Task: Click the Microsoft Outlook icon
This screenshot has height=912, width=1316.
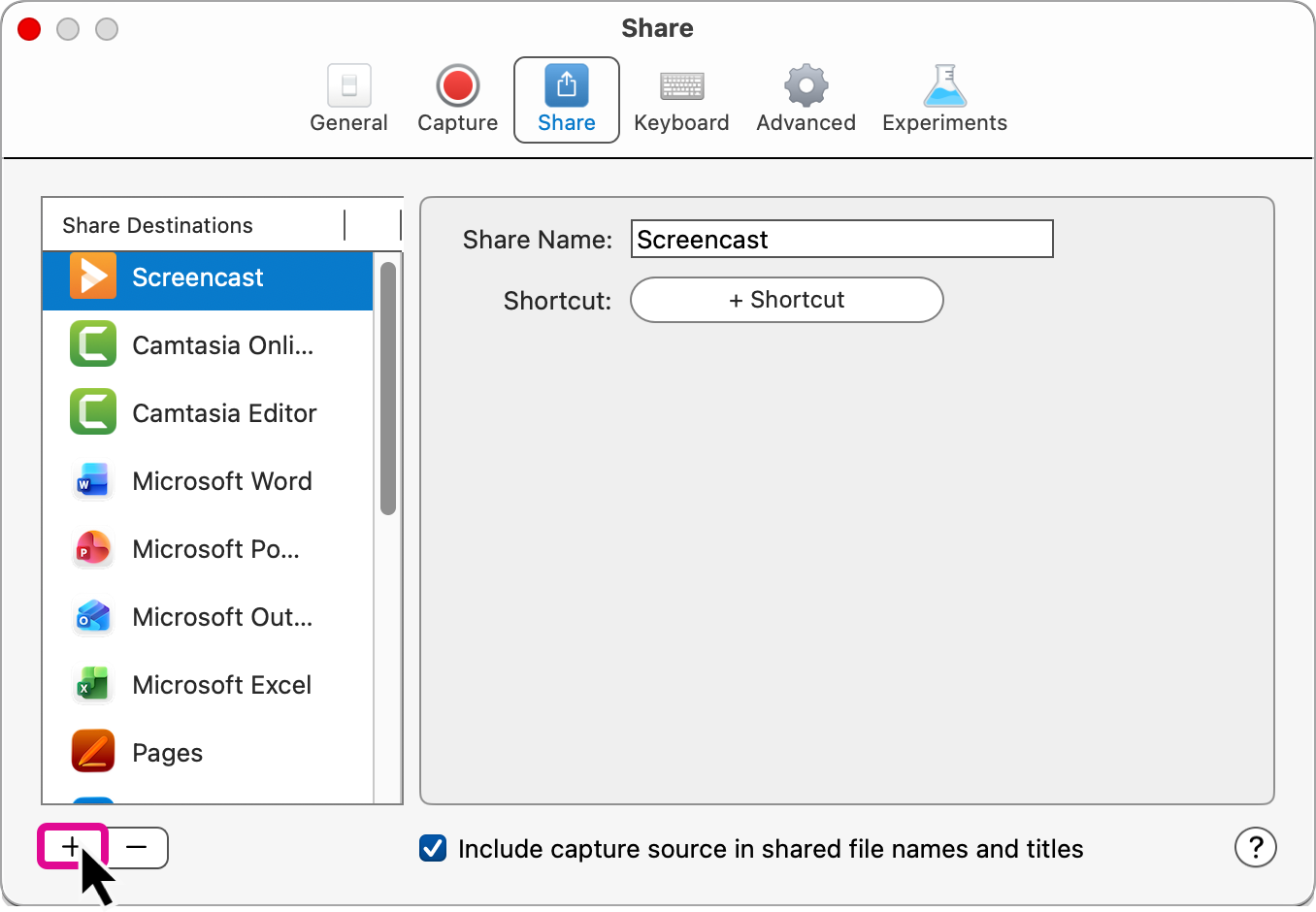Action: tap(93, 616)
